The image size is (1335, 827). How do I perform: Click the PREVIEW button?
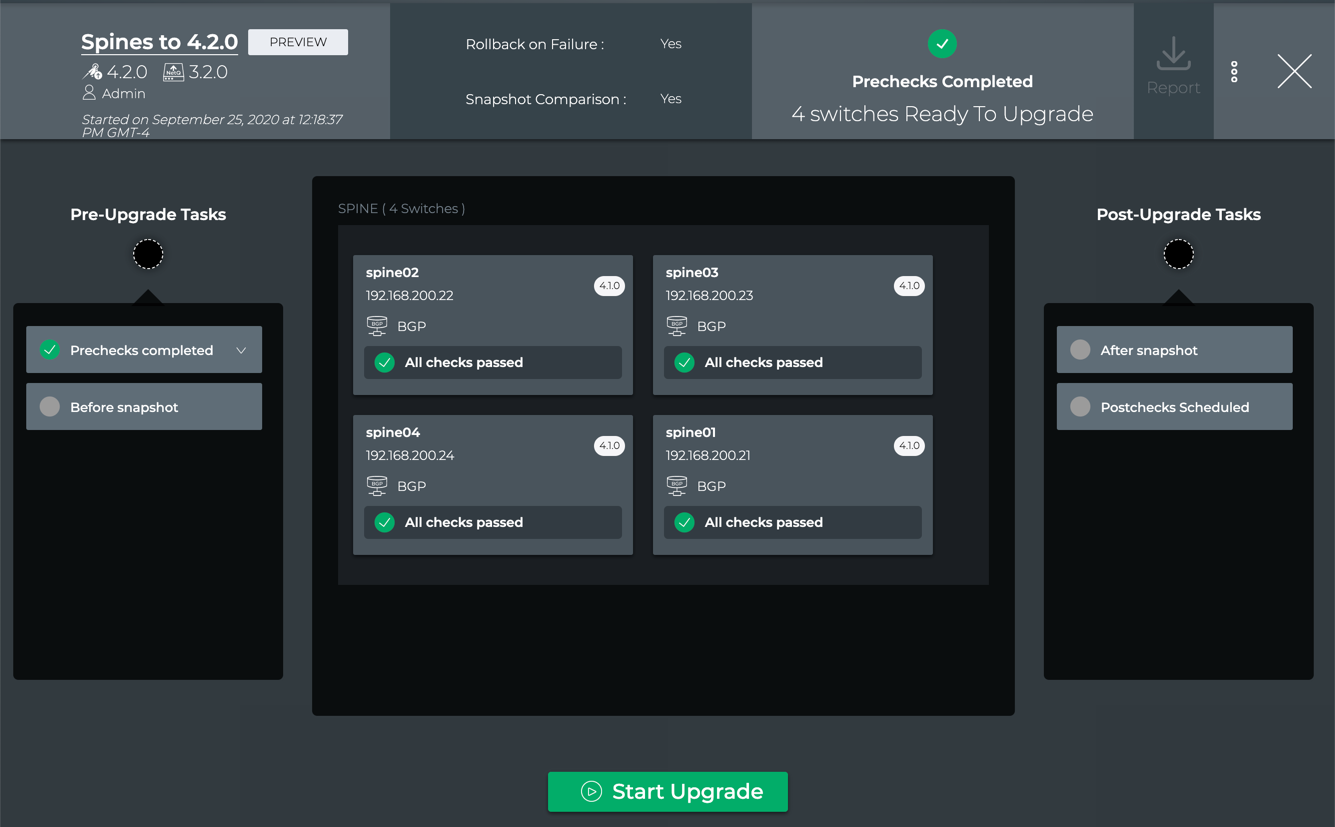pos(298,42)
